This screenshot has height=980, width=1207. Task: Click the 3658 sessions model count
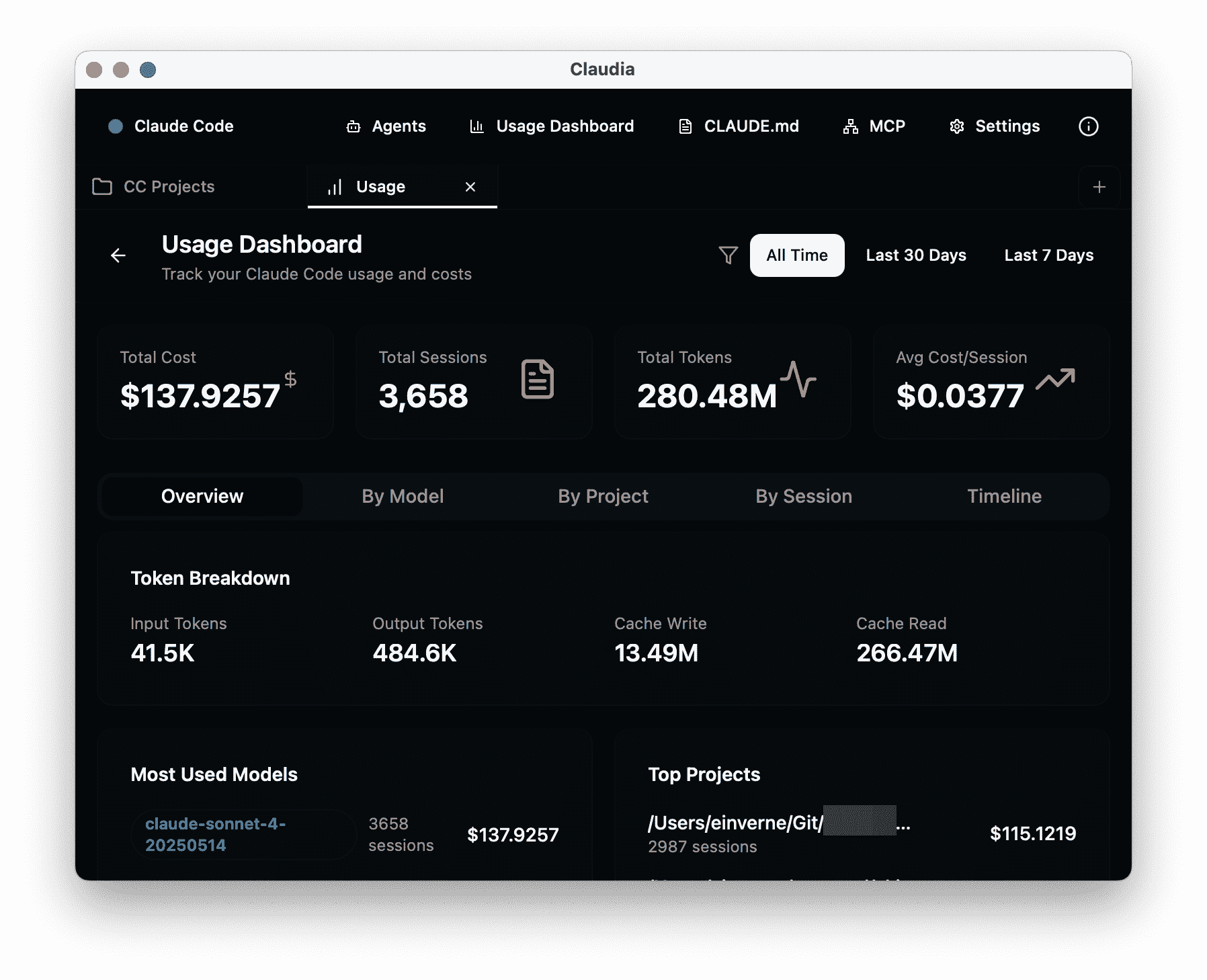tap(401, 834)
